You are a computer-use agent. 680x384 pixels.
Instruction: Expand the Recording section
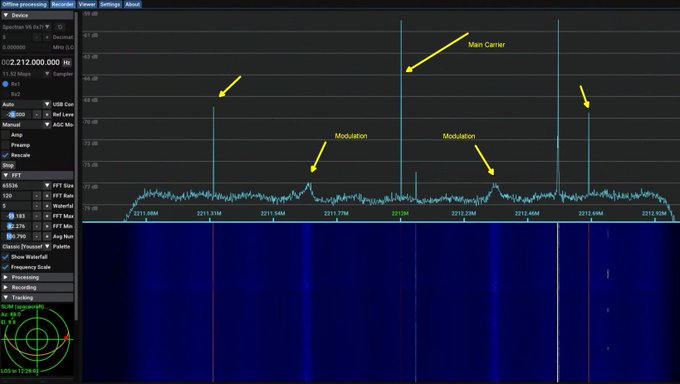click(x=37, y=287)
